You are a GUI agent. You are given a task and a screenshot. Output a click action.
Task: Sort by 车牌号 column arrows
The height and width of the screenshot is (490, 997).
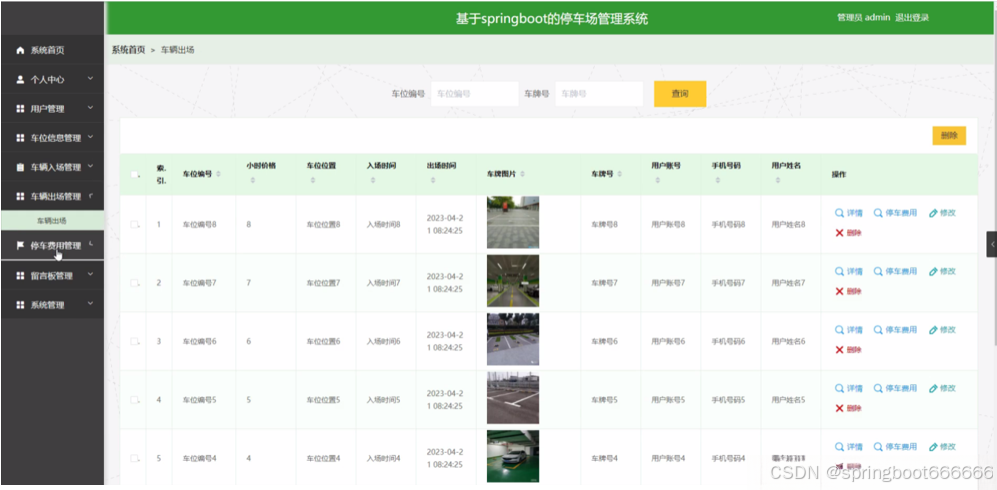tap(619, 174)
